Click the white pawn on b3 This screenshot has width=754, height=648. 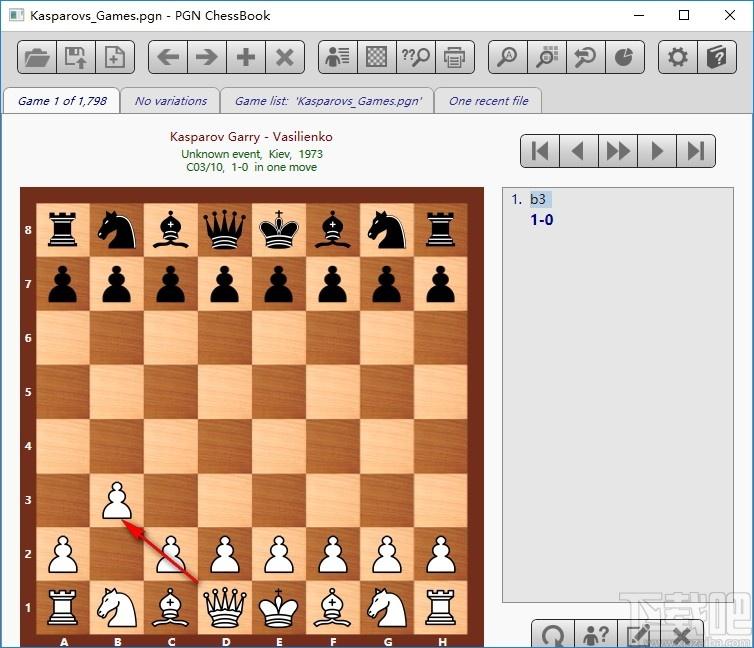117,500
